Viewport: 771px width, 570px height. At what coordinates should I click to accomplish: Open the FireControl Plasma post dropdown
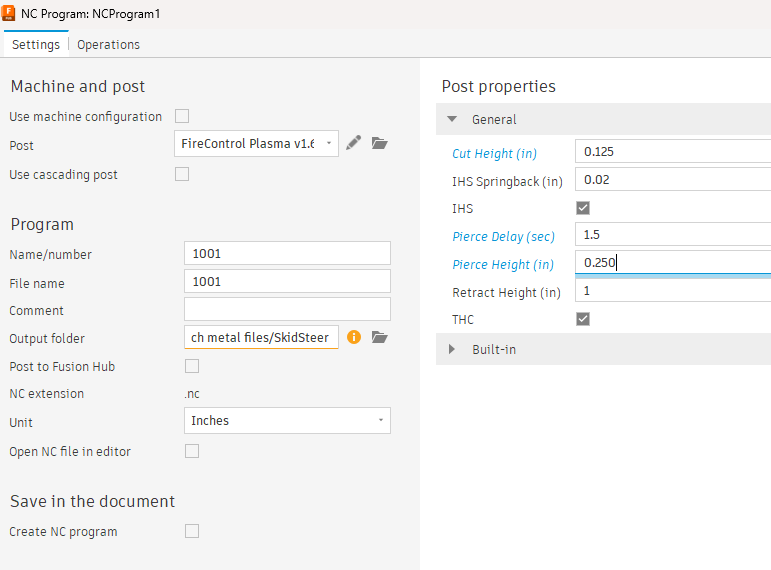point(256,144)
